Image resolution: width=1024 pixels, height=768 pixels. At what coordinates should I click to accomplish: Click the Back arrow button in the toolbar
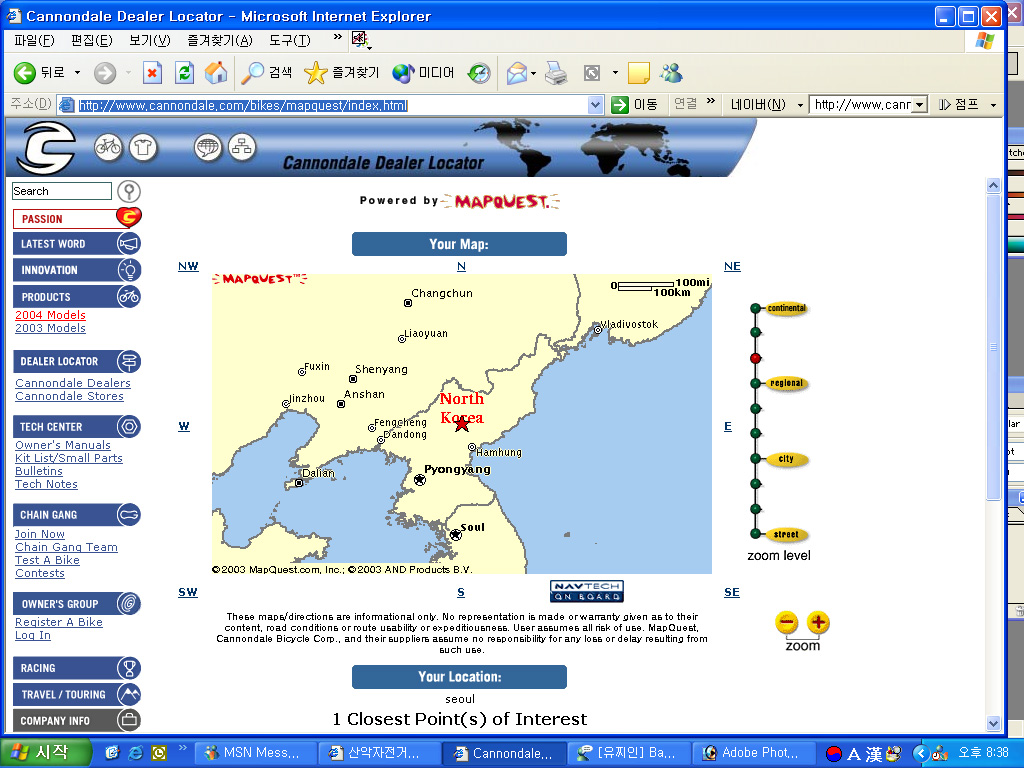pos(25,72)
